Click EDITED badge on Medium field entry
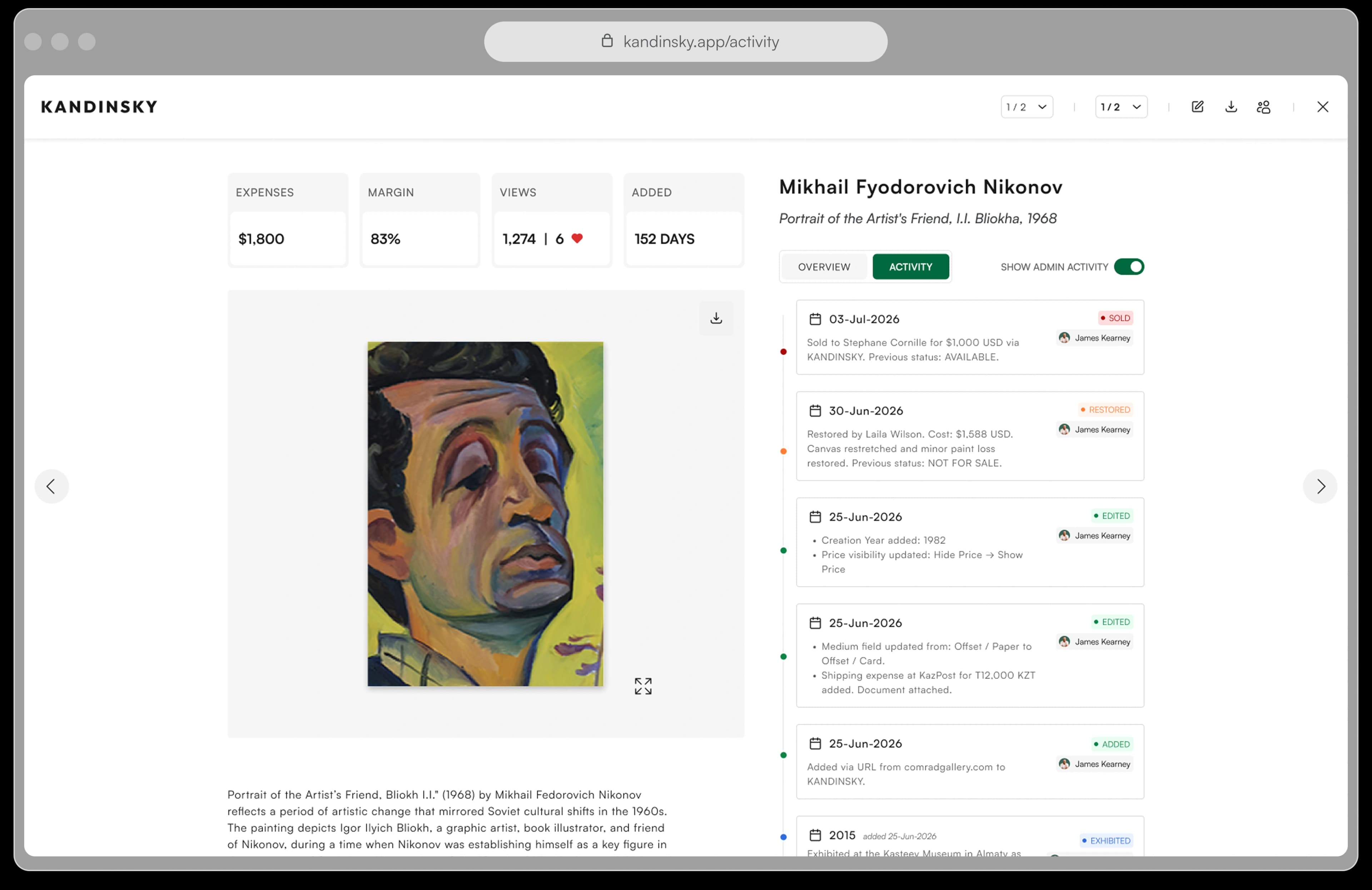Viewport: 1372px width, 890px height. (x=1112, y=621)
